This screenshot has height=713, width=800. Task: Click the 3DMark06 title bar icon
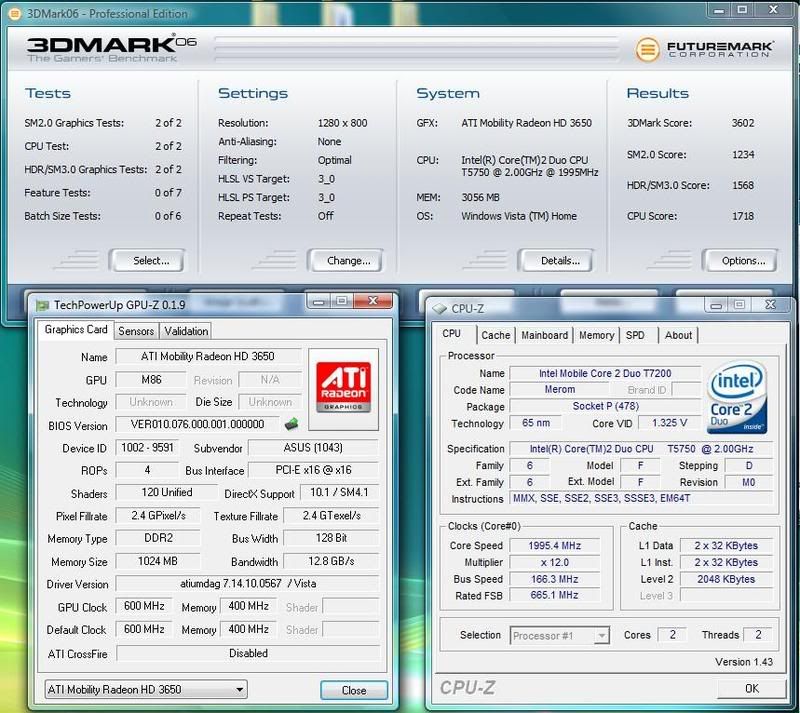coord(15,14)
